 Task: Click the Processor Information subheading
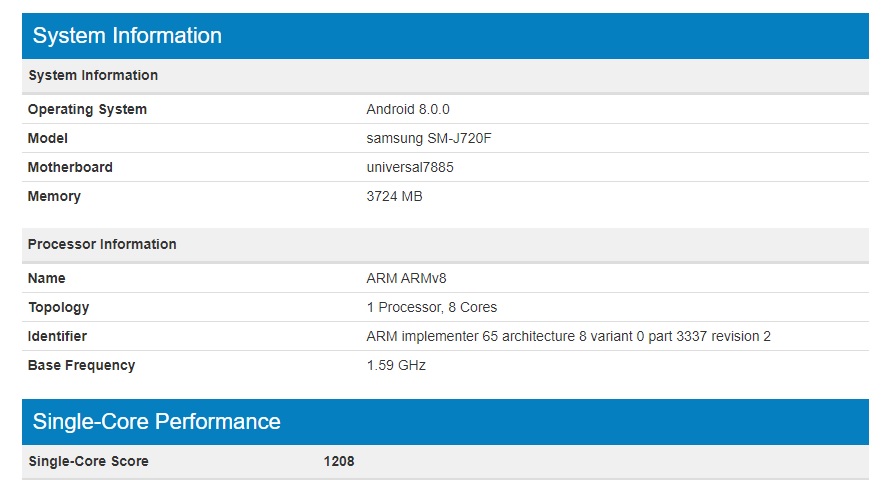[102, 244]
